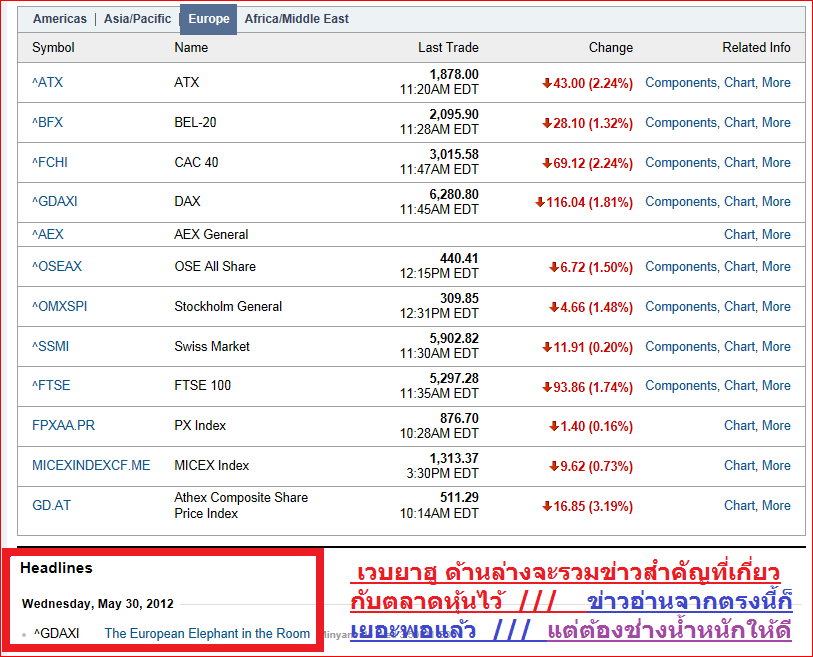Click More for DAX
The image size is (813, 657).
(776, 201)
